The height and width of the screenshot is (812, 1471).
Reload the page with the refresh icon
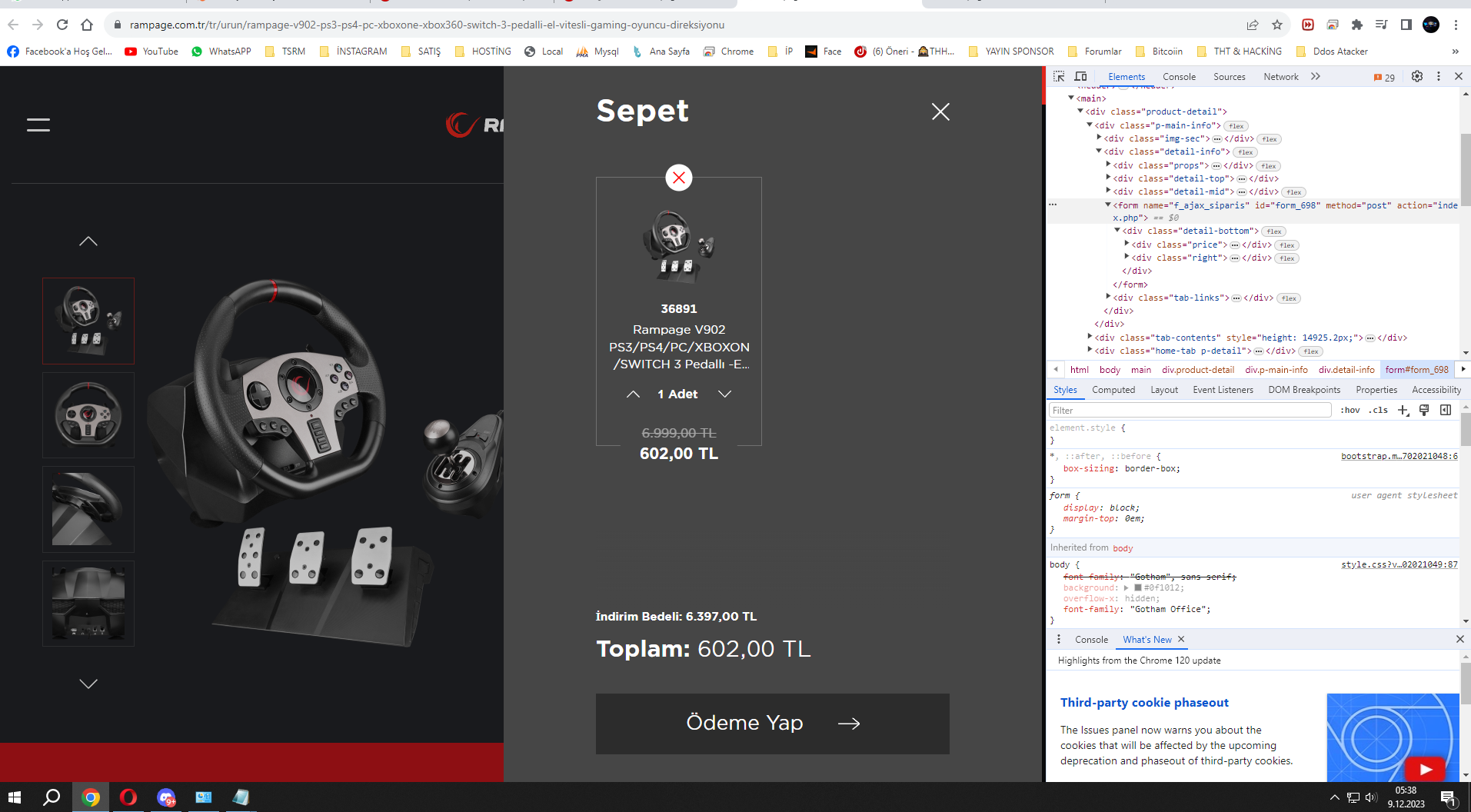click(x=62, y=25)
